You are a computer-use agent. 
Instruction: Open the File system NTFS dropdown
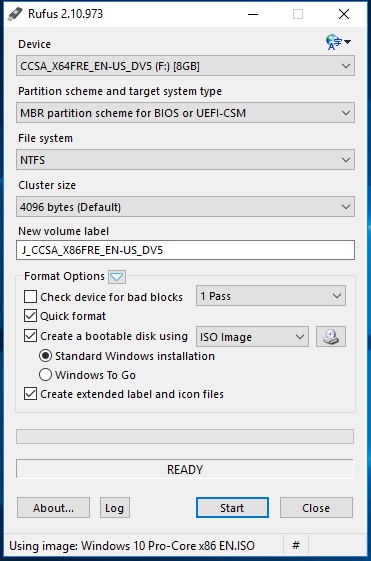185,160
